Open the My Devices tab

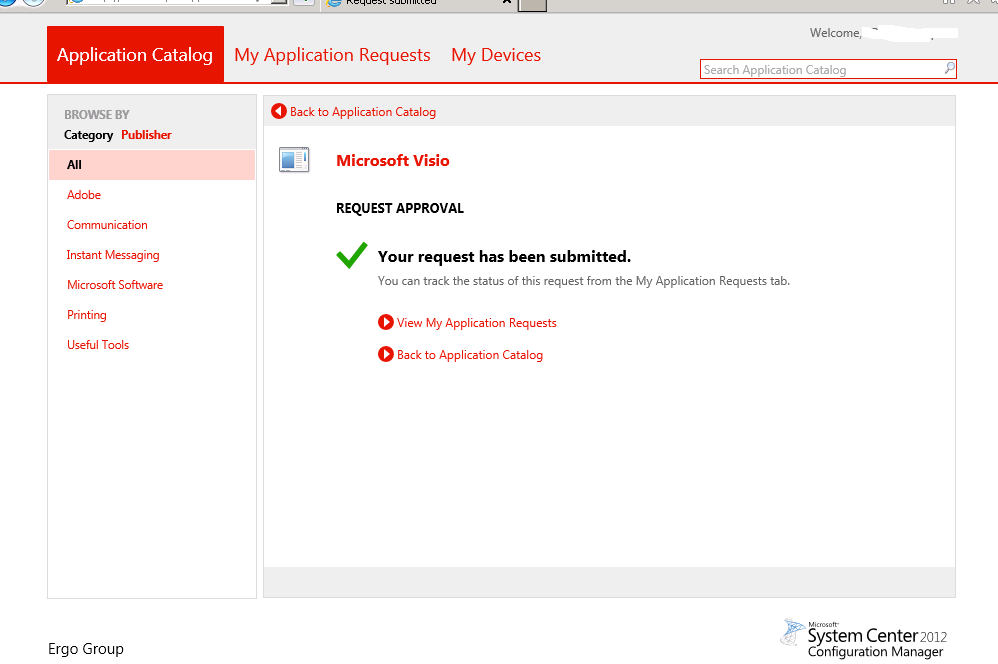pos(496,55)
